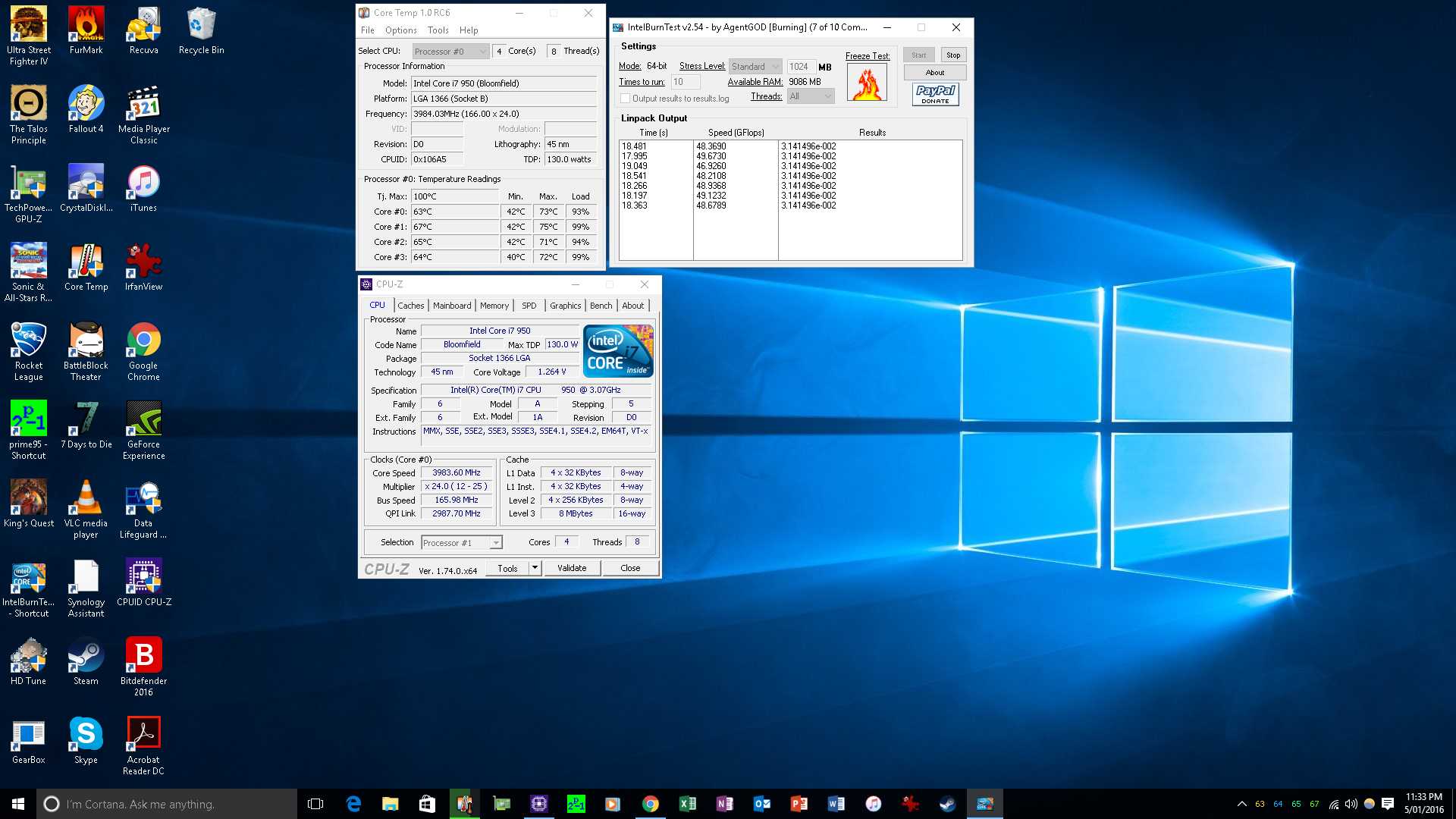Switch to the CPU-Z About tab
Viewport: 1456px width, 819px height.
pyautogui.click(x=633, y=306)
